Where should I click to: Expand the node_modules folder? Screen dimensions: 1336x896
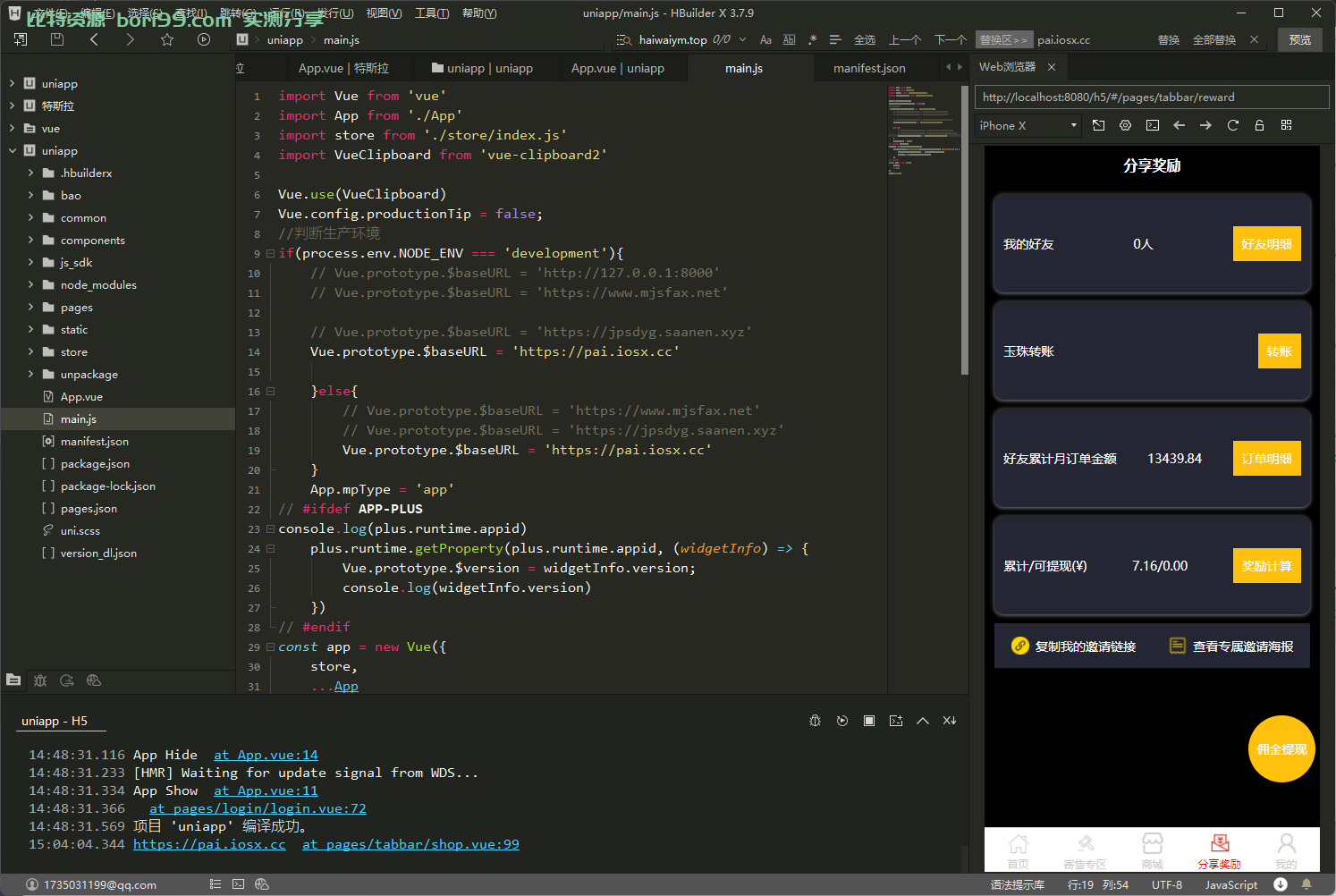[x=31, y=284]
